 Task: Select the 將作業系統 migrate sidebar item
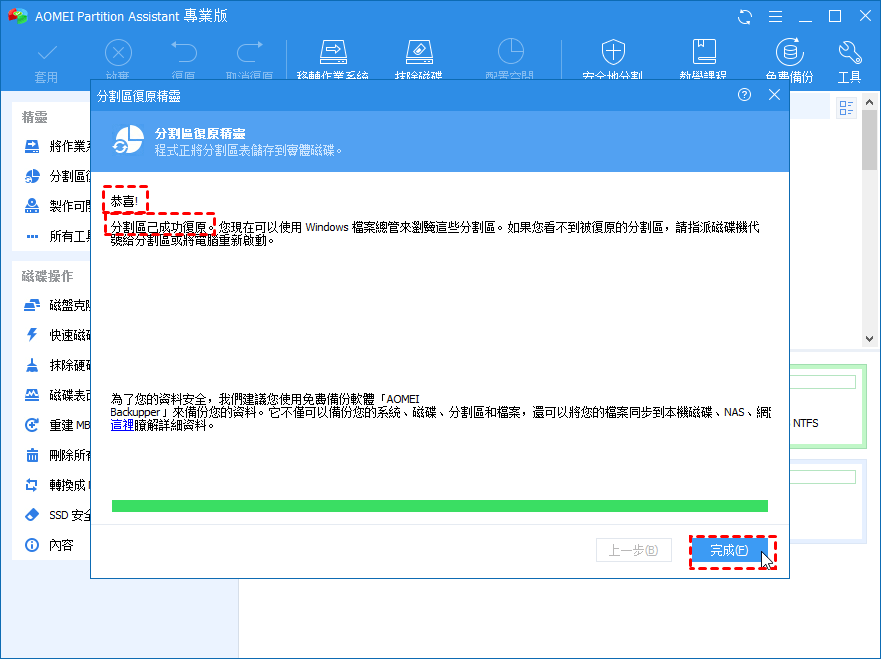(x=57, y=147)
